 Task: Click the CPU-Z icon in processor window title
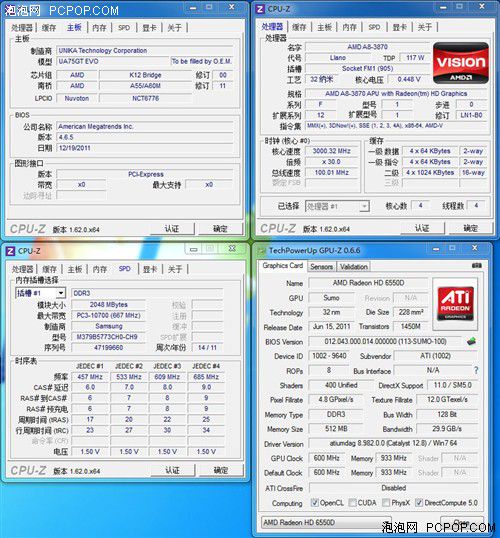pos(260,9)
